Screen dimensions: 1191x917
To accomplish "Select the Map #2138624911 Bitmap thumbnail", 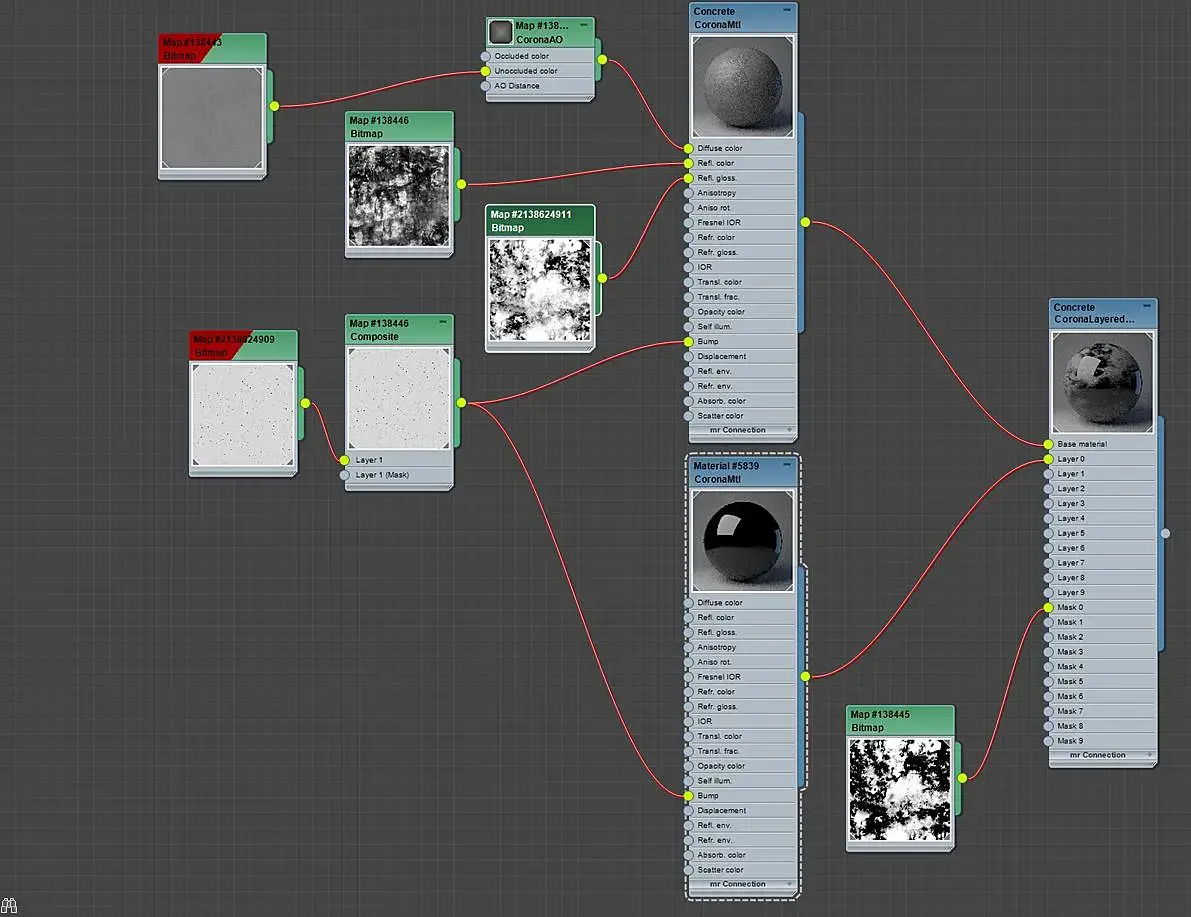I will click(x=540, y=289).
